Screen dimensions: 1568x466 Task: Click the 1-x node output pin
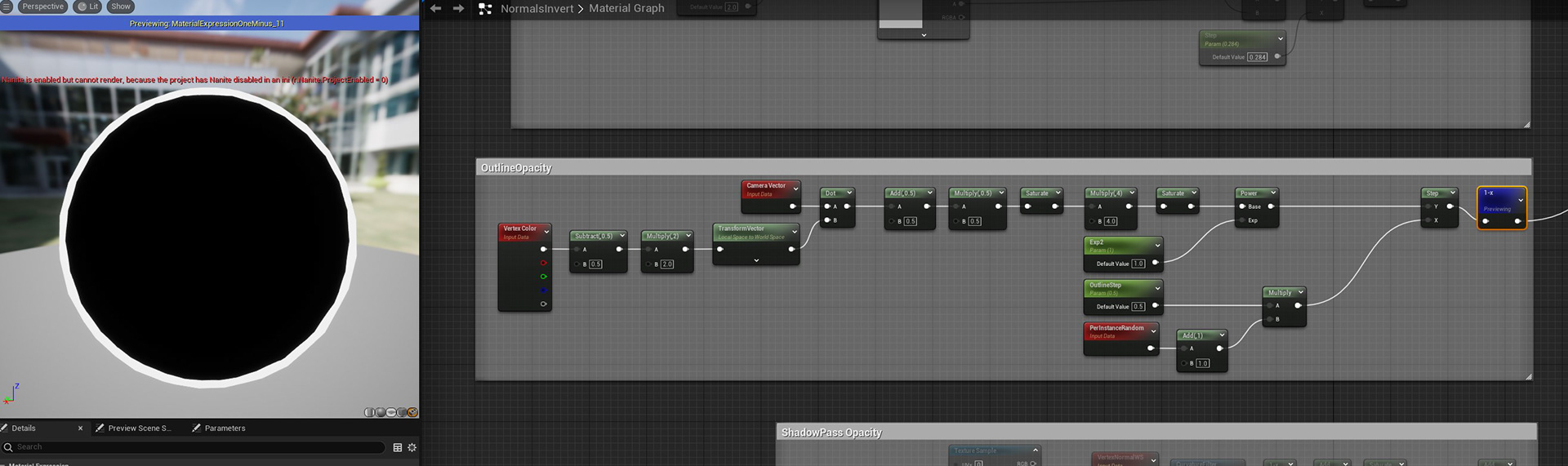coord(1517,221)
